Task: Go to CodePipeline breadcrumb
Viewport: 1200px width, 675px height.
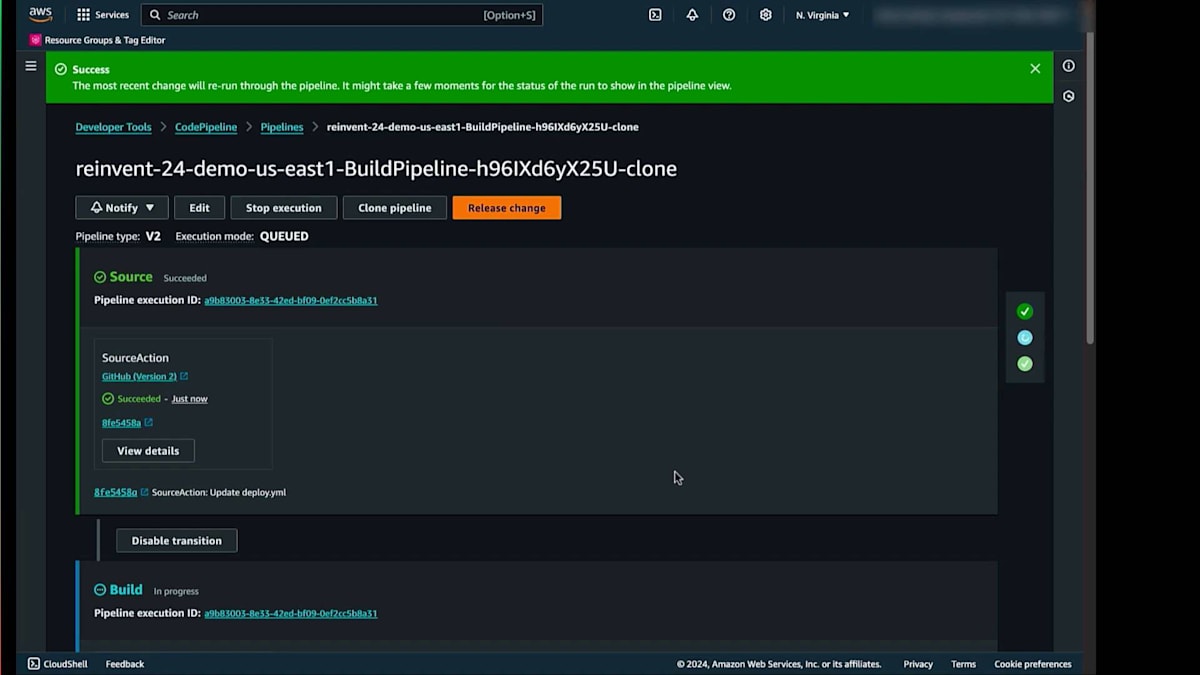Action: pos(206,127)
